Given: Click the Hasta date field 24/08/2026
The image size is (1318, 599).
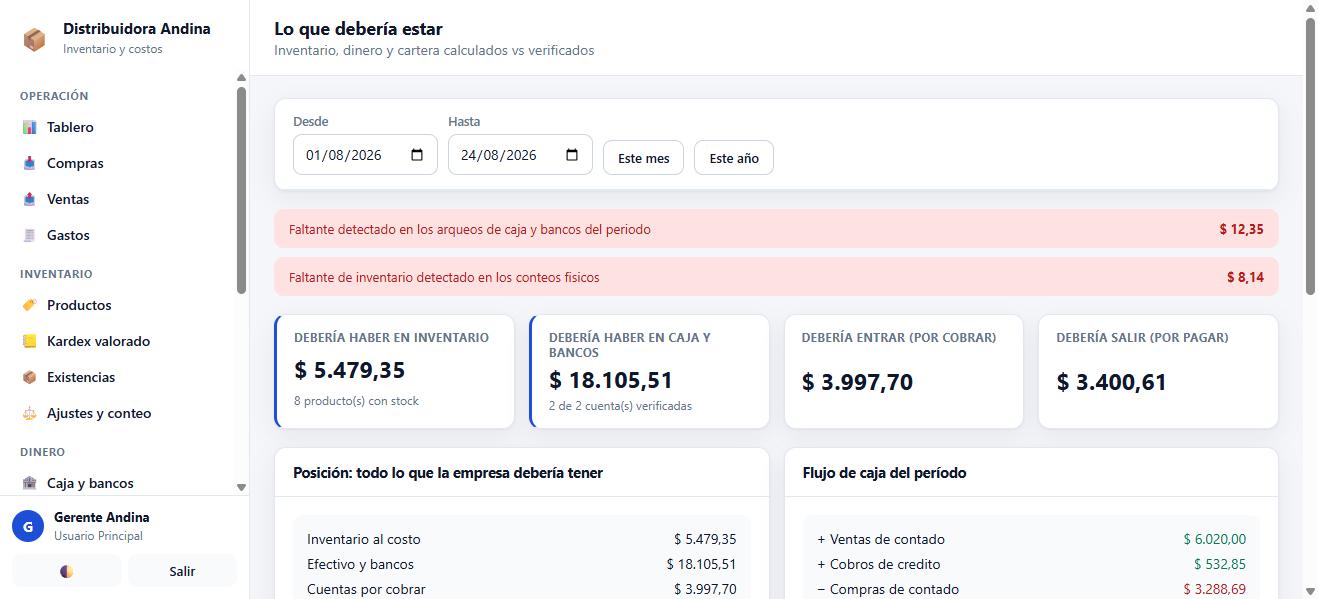Looking at the screenshot, I should [x=520, y=155].
